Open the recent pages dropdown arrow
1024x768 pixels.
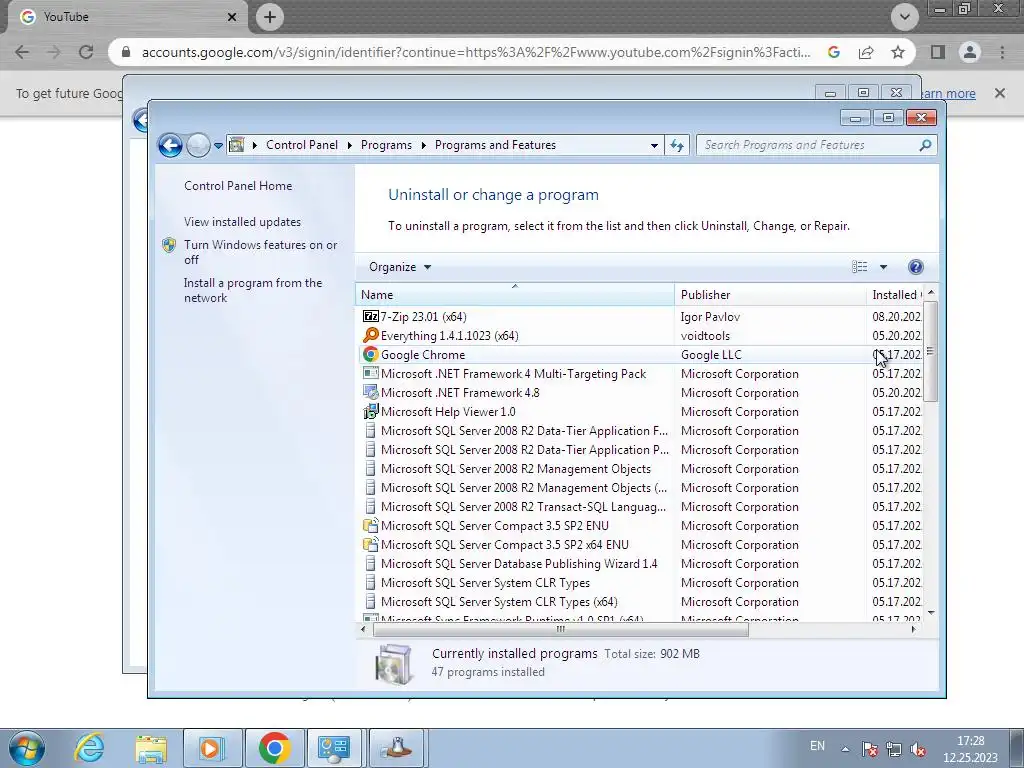tap(218, 145)
